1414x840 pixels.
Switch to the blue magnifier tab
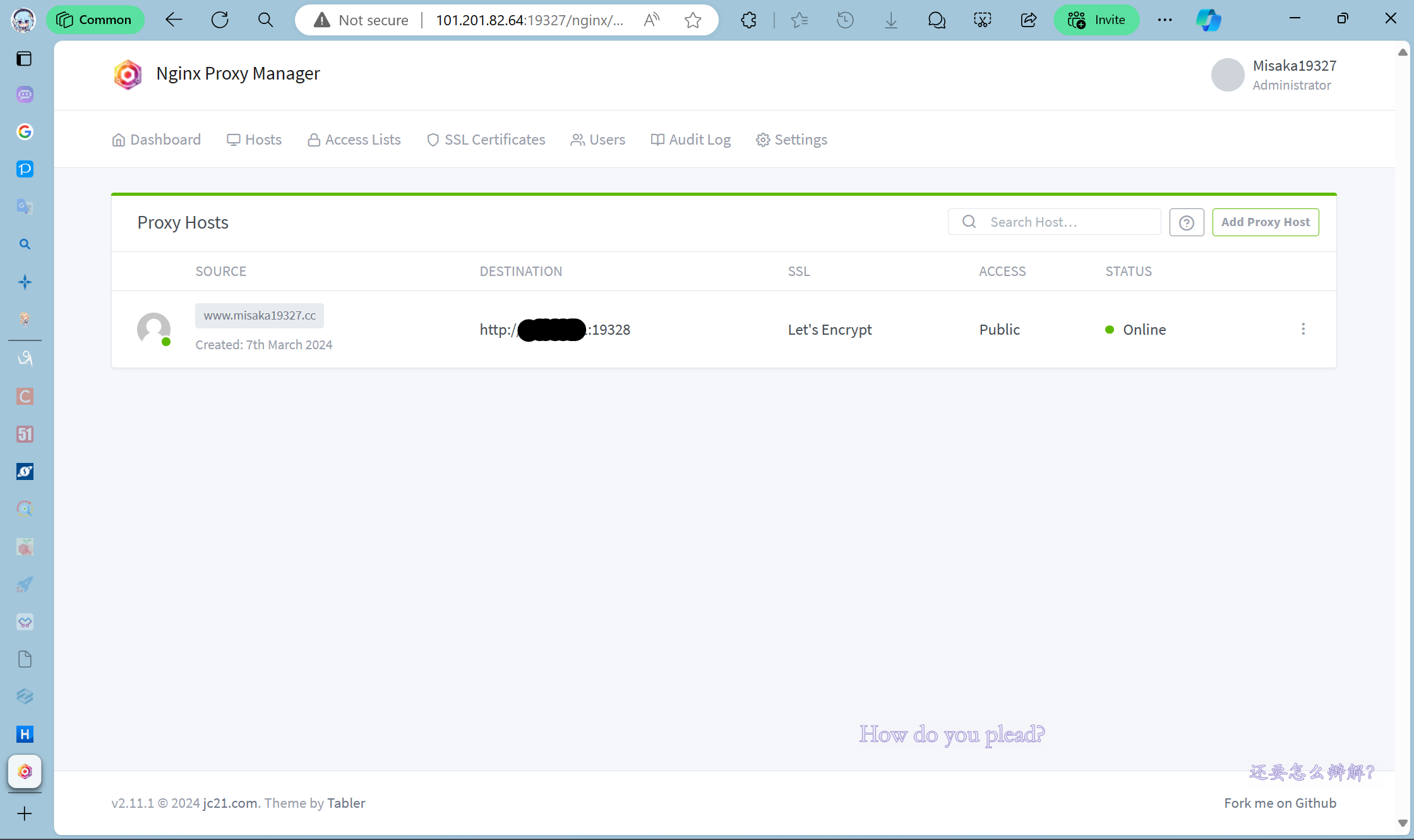pyautogui.click(x=25, y=244)
